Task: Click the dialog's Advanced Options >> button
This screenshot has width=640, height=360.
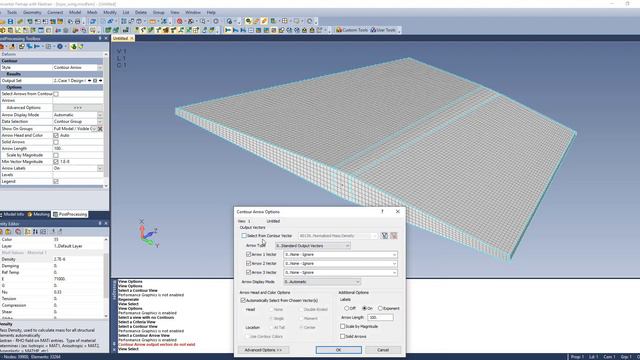Action: pos(263,350)
